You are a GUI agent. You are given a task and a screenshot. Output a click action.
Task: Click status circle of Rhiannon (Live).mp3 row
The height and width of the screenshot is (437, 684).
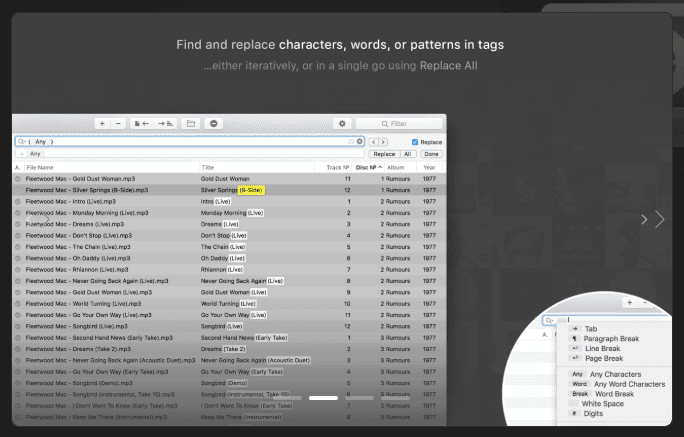pos(18,270)
